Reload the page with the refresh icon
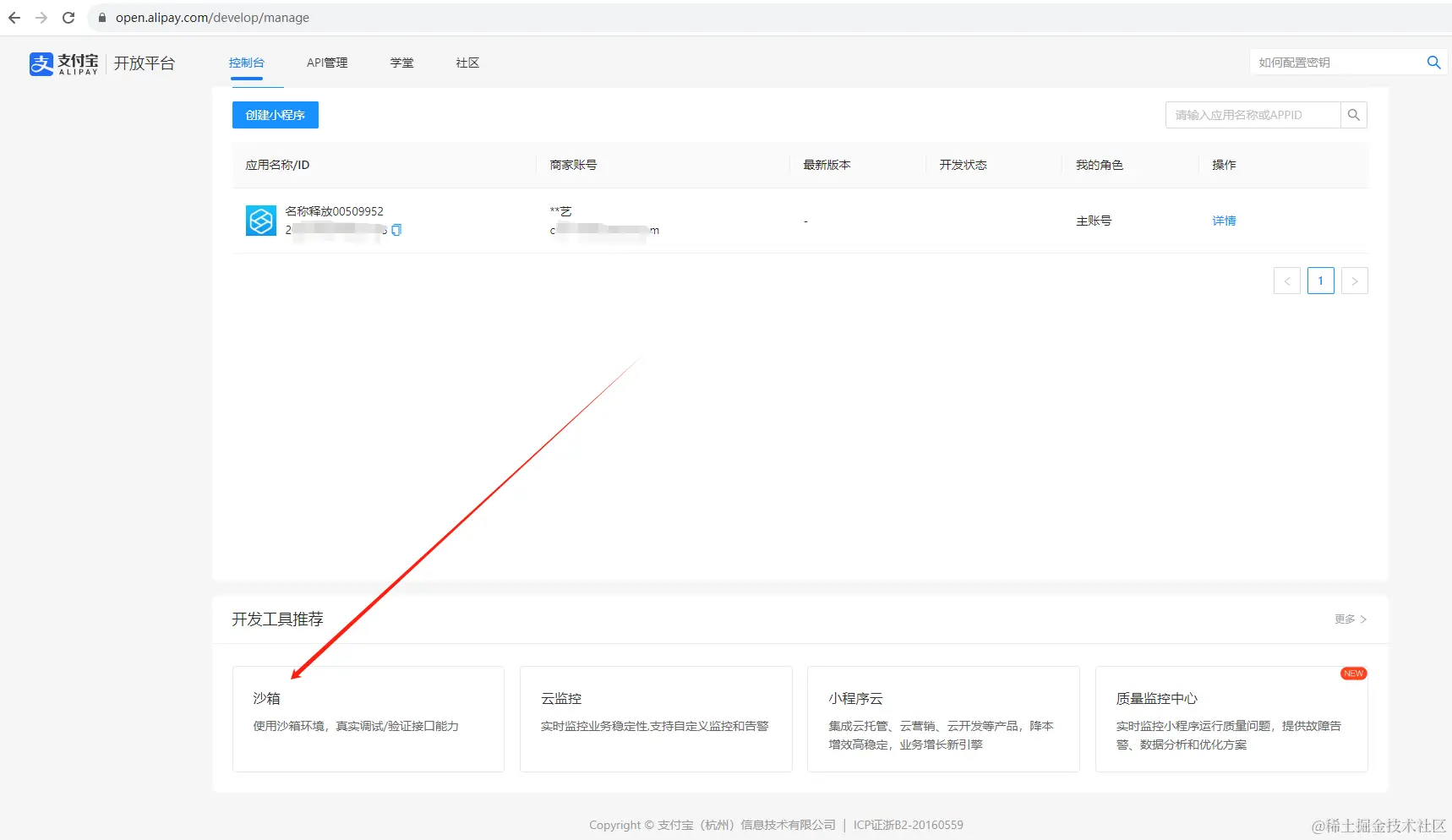This screenshot has height=840, width=1452. (68, 18)
